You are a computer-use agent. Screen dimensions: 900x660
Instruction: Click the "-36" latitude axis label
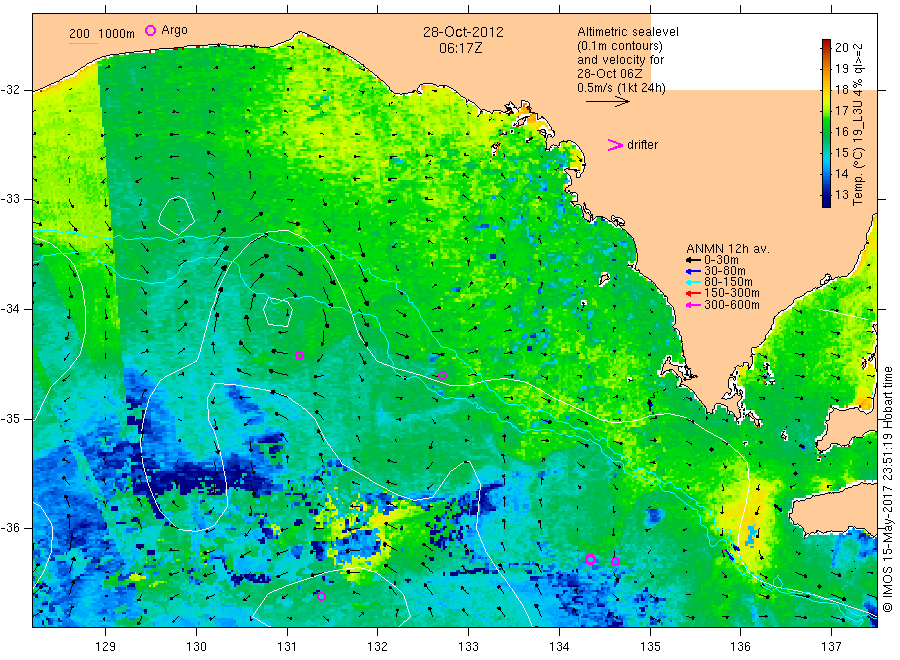pos(10,527)
